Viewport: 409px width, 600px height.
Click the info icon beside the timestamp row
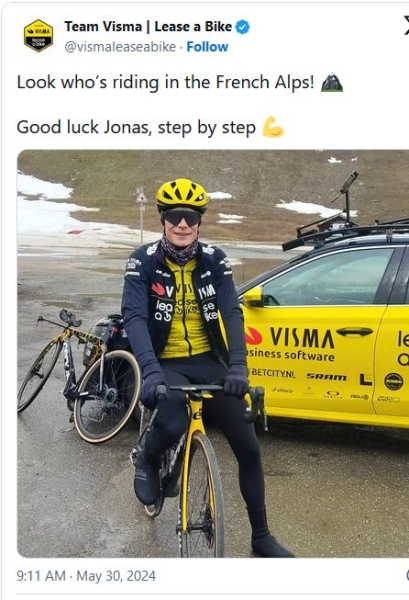coord(407,575)
